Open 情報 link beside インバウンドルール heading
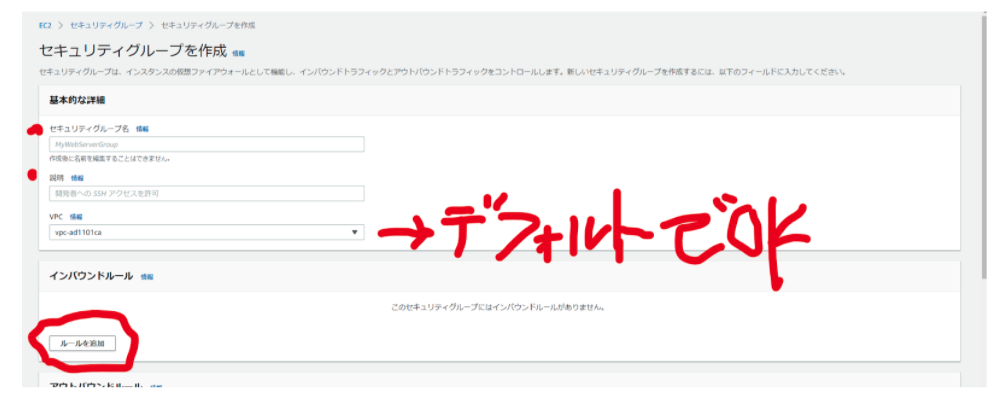1001x403 pixels. 147,277
